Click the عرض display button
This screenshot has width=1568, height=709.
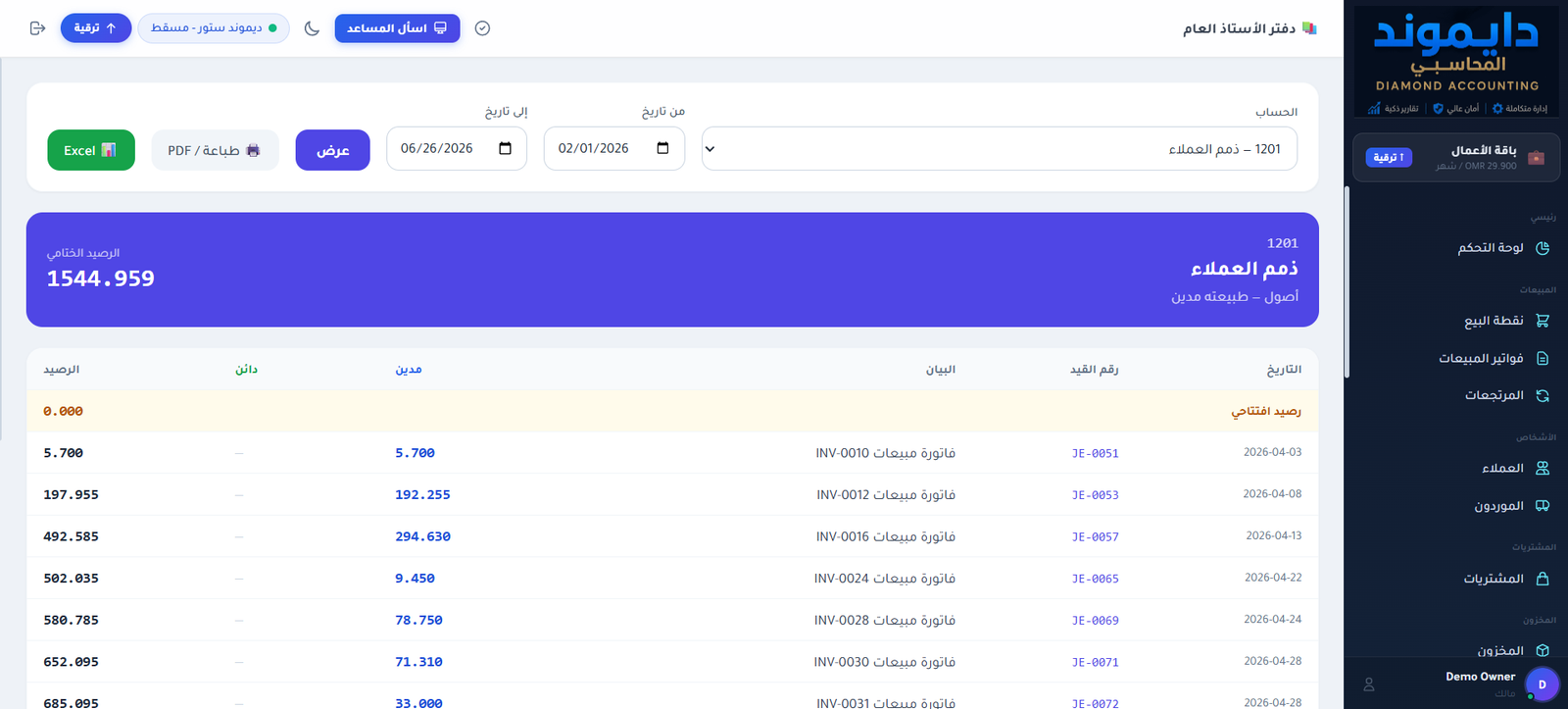point(333,150)
